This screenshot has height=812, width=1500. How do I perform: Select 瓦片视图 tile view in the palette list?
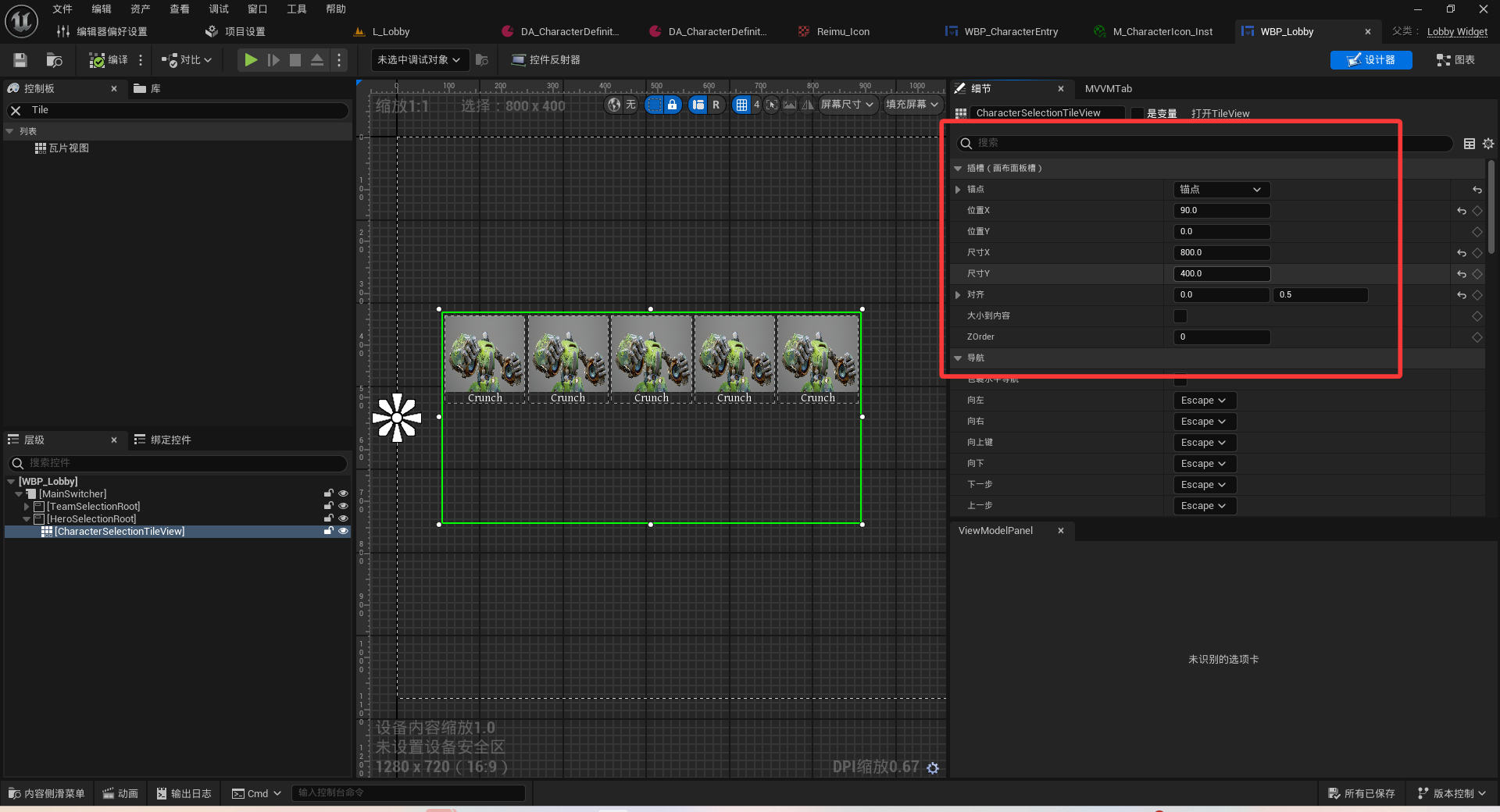[62, 148]
